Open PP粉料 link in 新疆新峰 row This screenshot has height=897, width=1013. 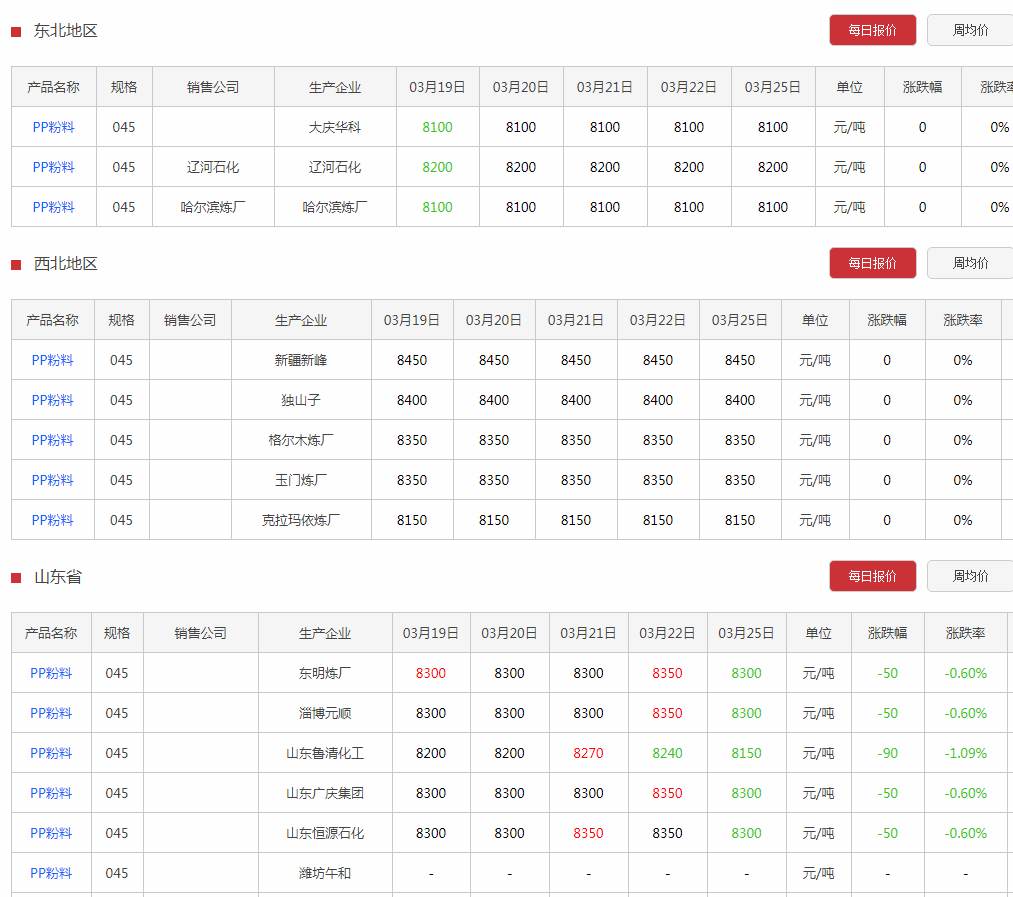tap(52, 360)
